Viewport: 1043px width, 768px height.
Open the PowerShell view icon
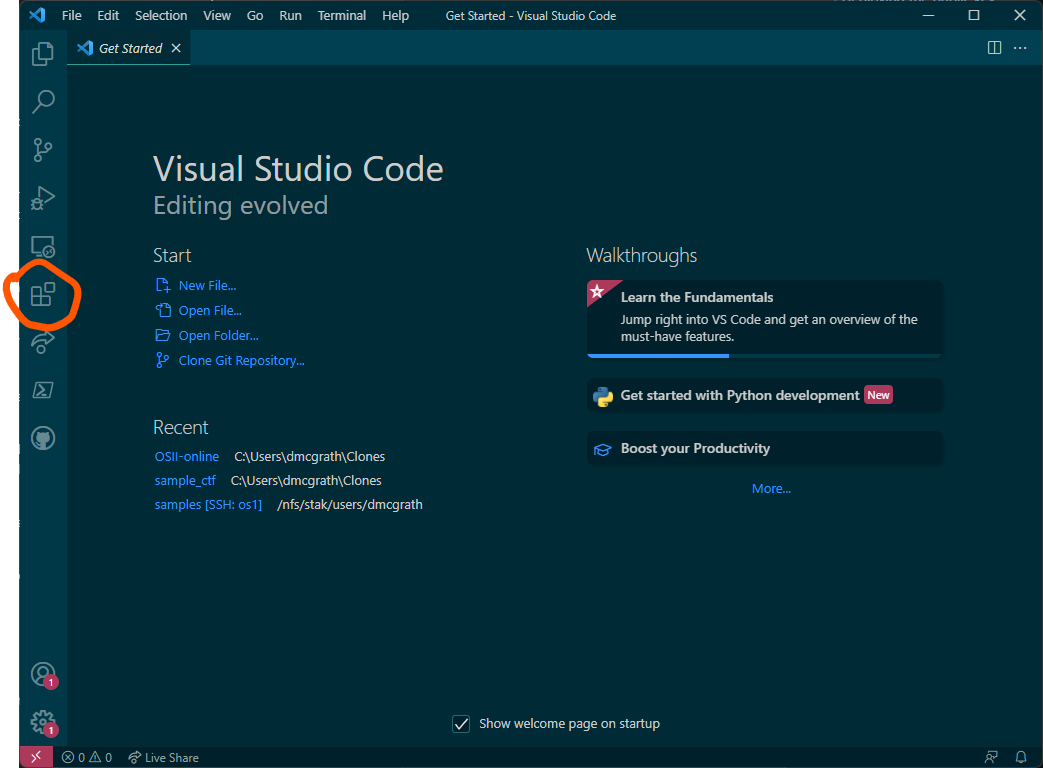click(43, 390)
